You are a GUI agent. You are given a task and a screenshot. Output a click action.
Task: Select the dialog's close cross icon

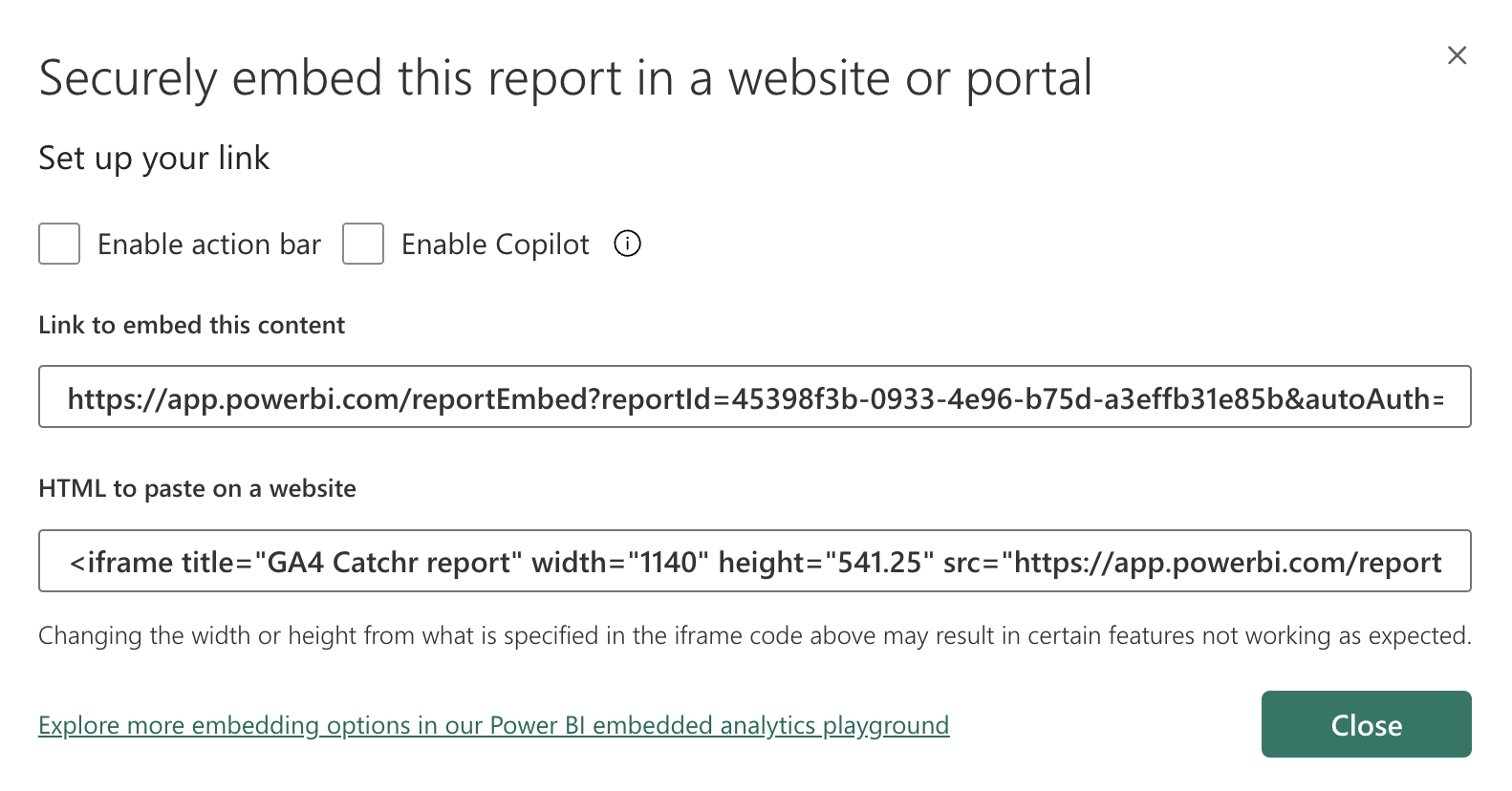(1457, 55)
